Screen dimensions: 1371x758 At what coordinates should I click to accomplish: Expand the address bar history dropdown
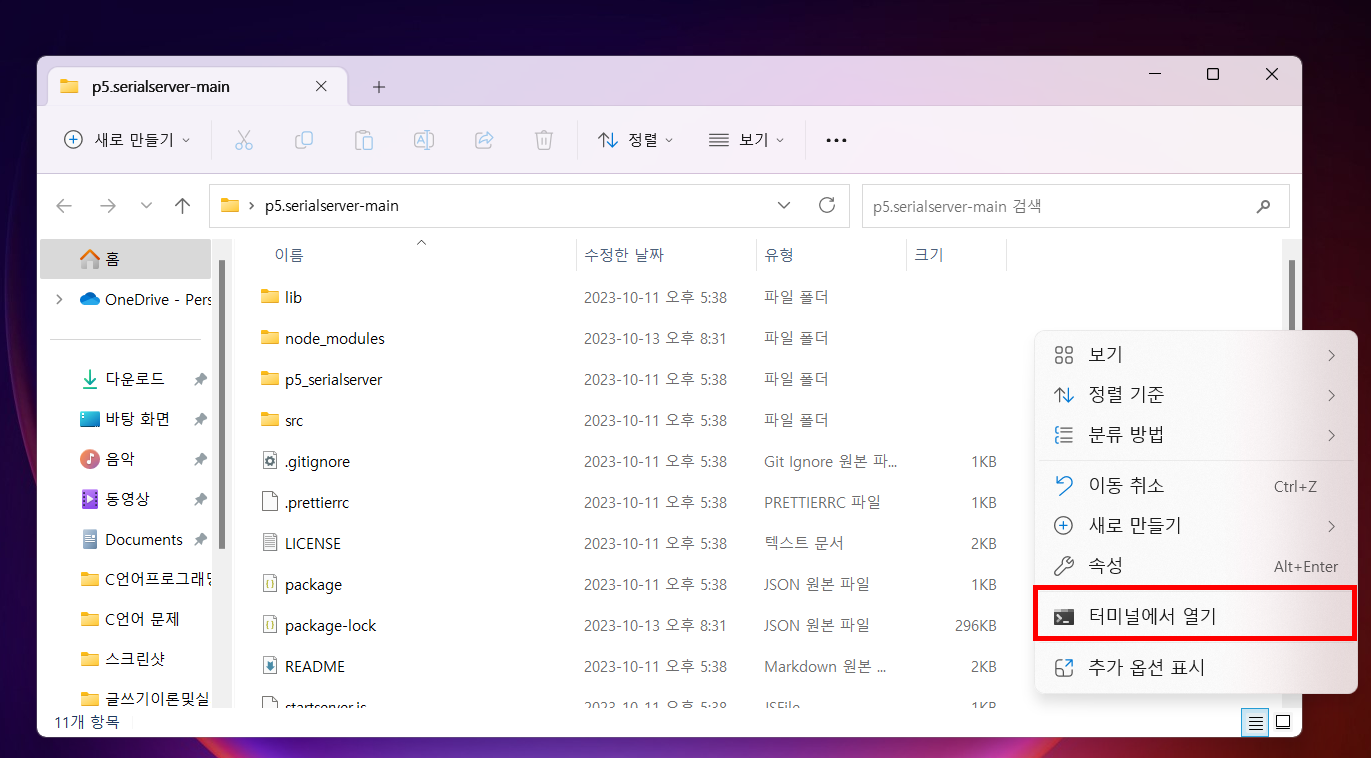pos(784,206)
